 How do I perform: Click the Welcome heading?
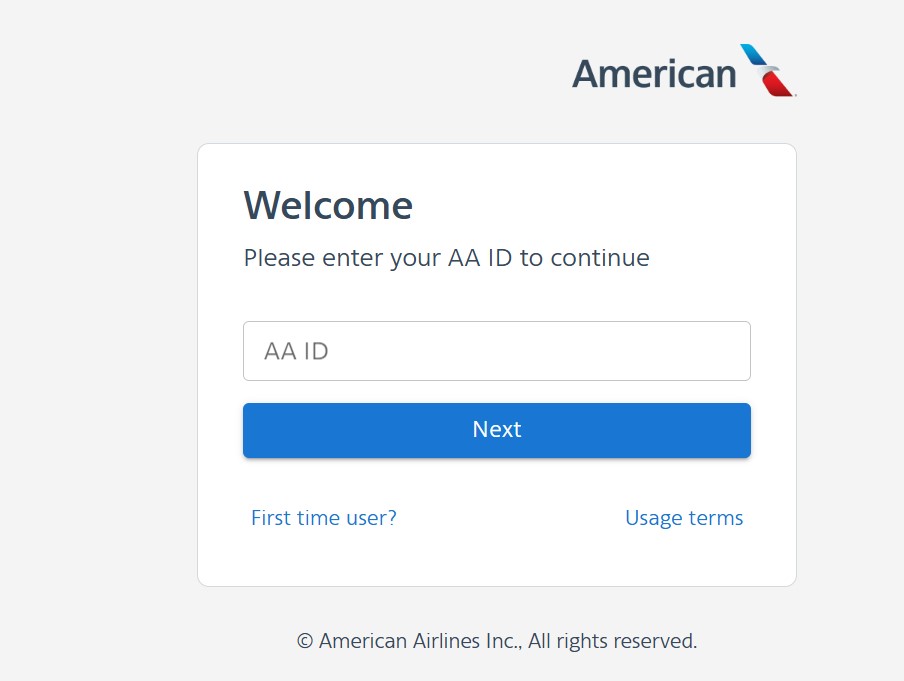pyautogui.click(x=328, y=205)
